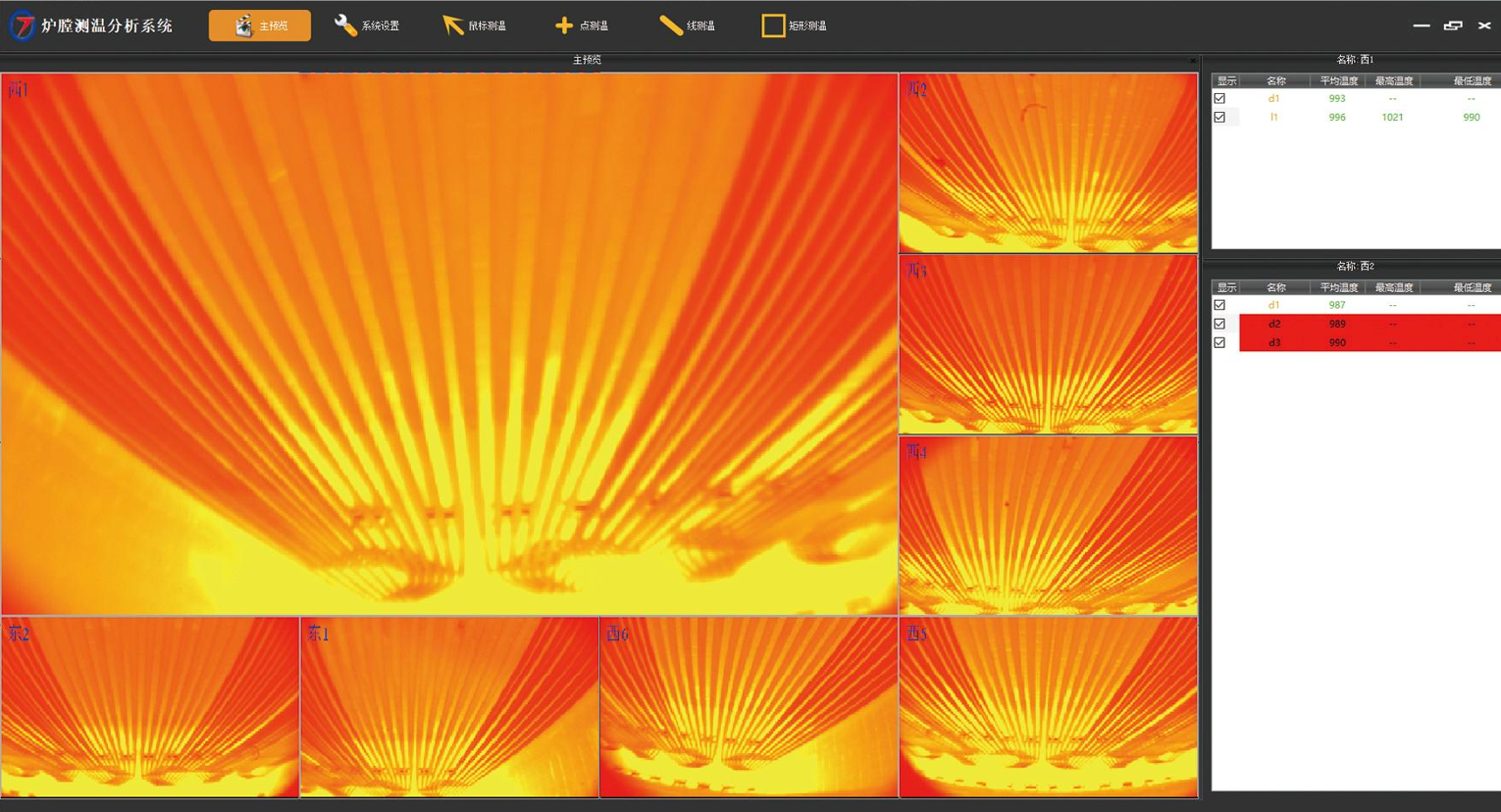Screen dimensions: 1501x812
Task: Toggle display checkbox for d3 in 西2 table
Action: coord(1219,342)
